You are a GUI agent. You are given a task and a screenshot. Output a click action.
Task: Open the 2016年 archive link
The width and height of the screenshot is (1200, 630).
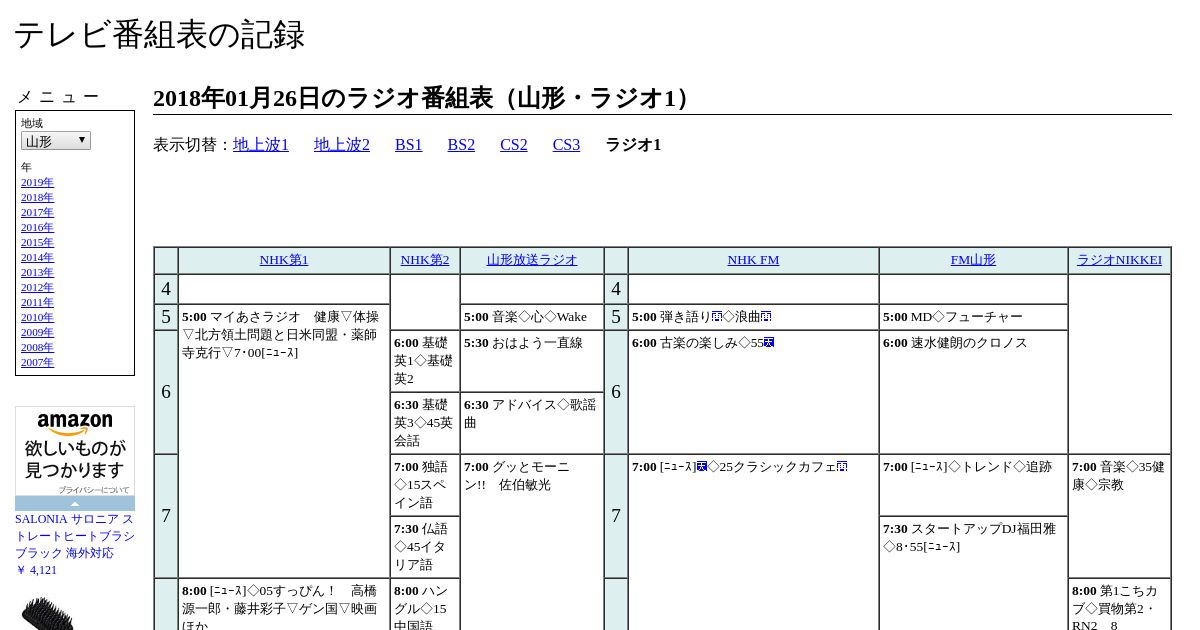(x=37, y=228)
